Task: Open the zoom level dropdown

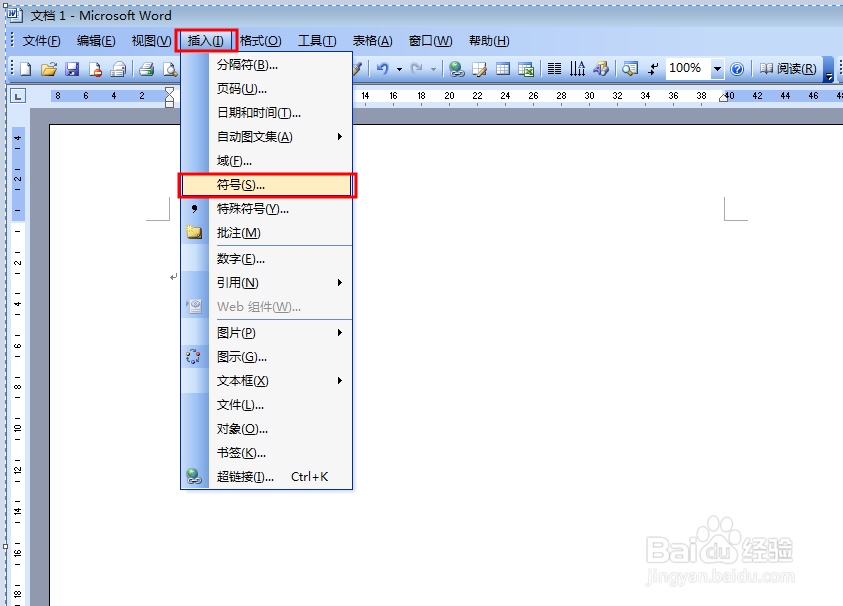Action: click(716, 69)
